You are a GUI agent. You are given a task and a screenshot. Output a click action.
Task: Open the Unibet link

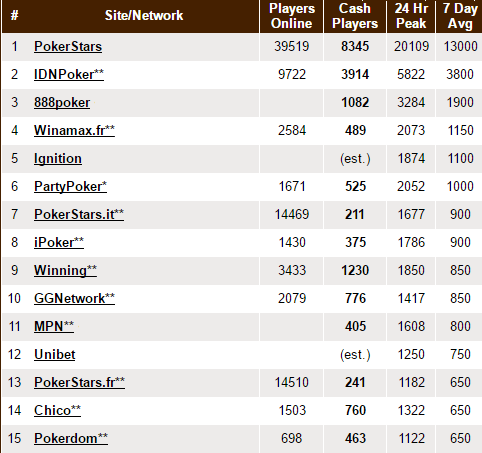55,354
